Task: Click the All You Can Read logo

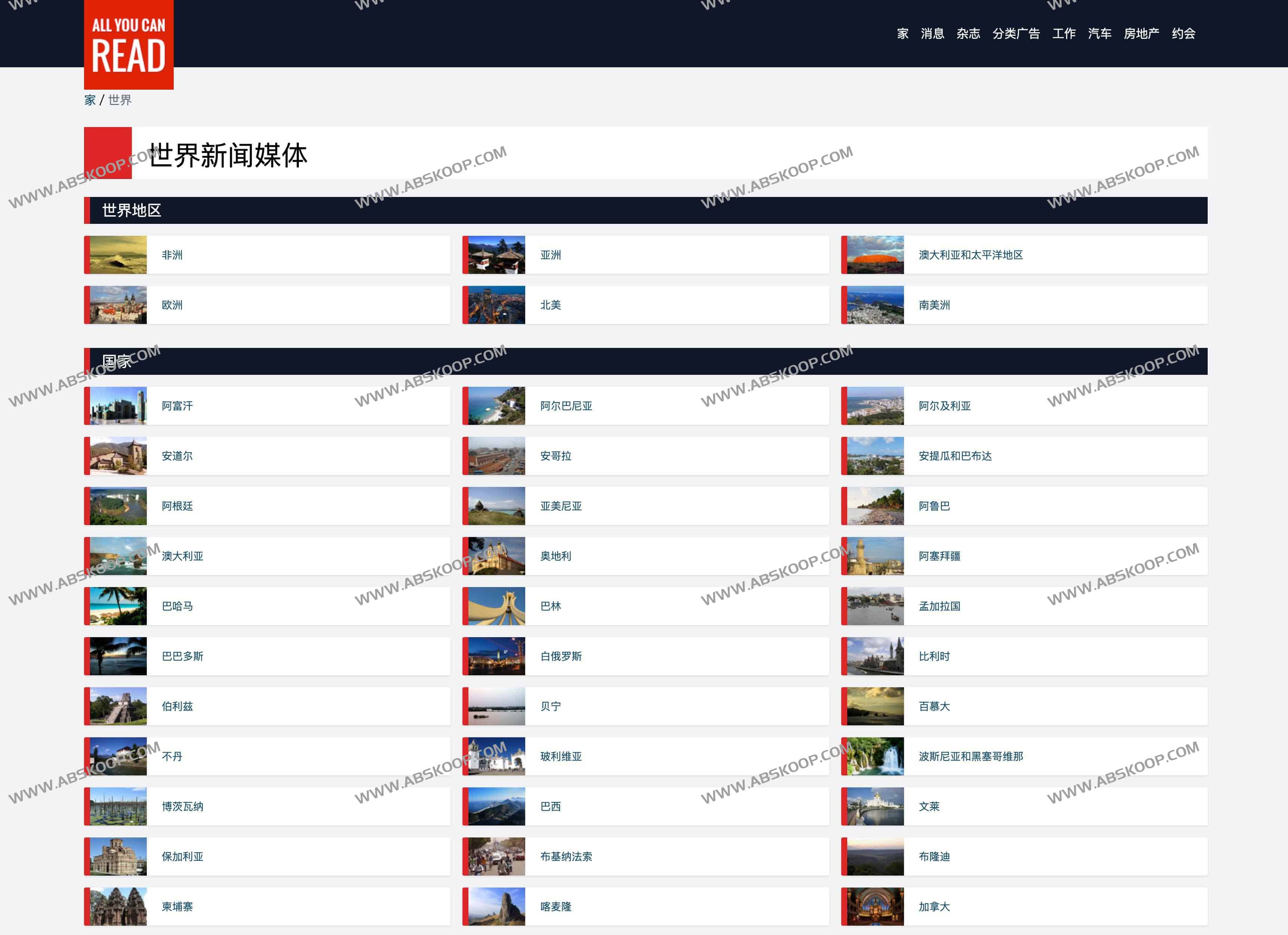Action: click(129, 45)
